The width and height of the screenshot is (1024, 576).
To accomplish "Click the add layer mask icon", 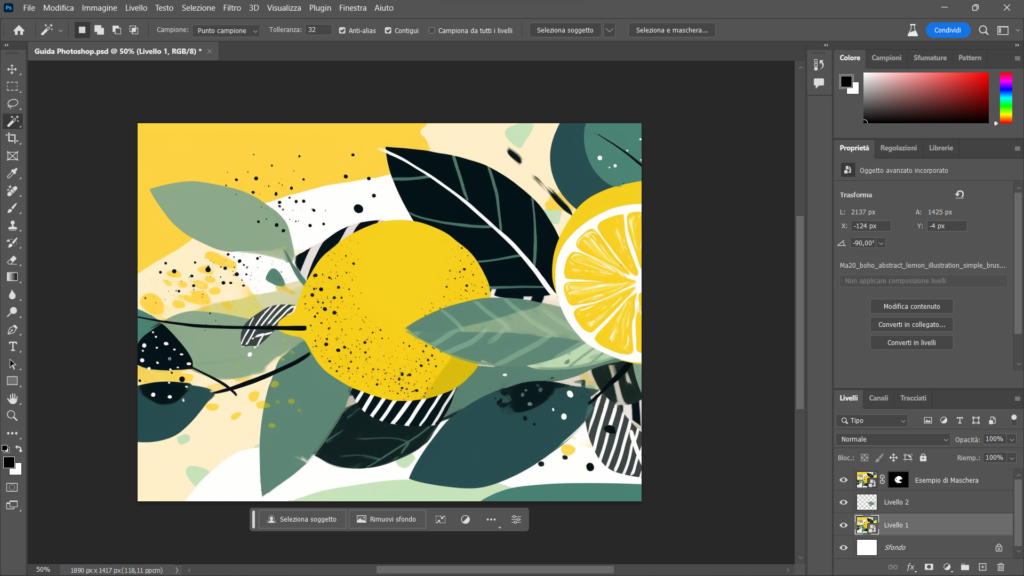I will [x=928, y=567].
